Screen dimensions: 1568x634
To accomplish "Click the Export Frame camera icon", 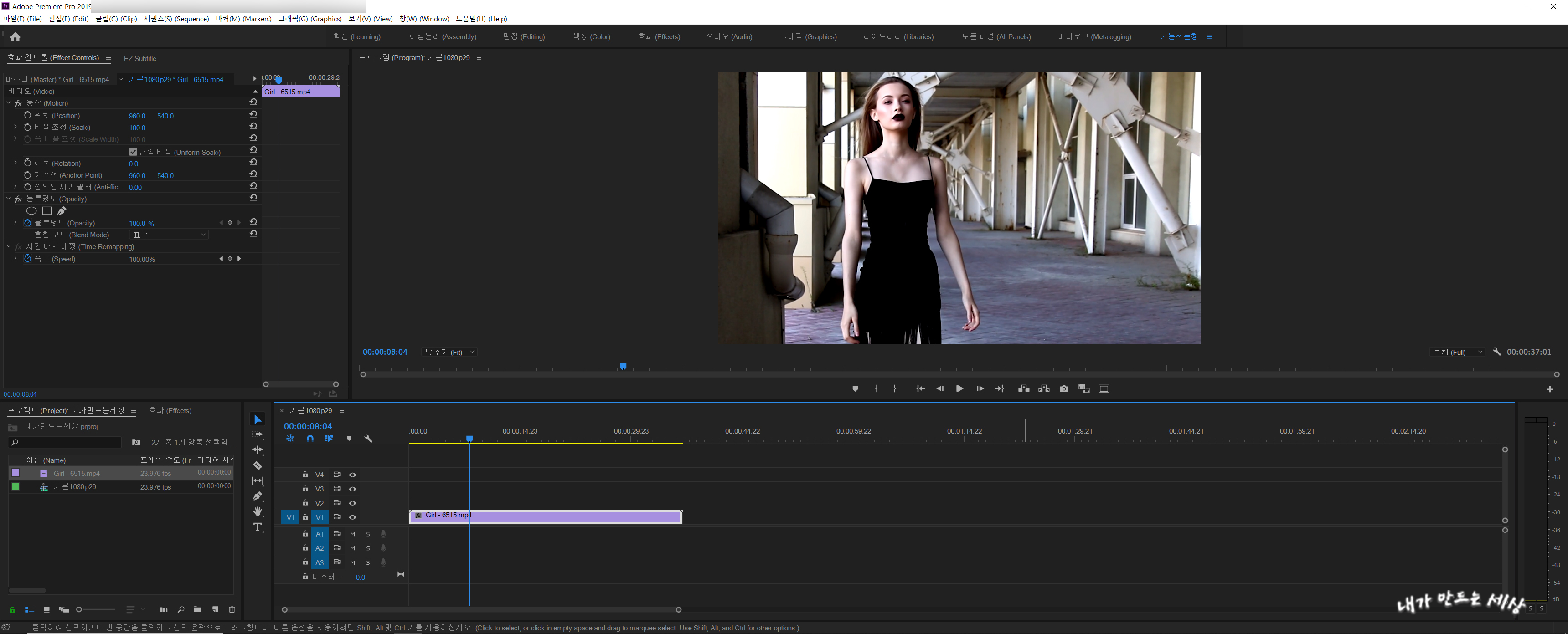I will click(1063, 389).
